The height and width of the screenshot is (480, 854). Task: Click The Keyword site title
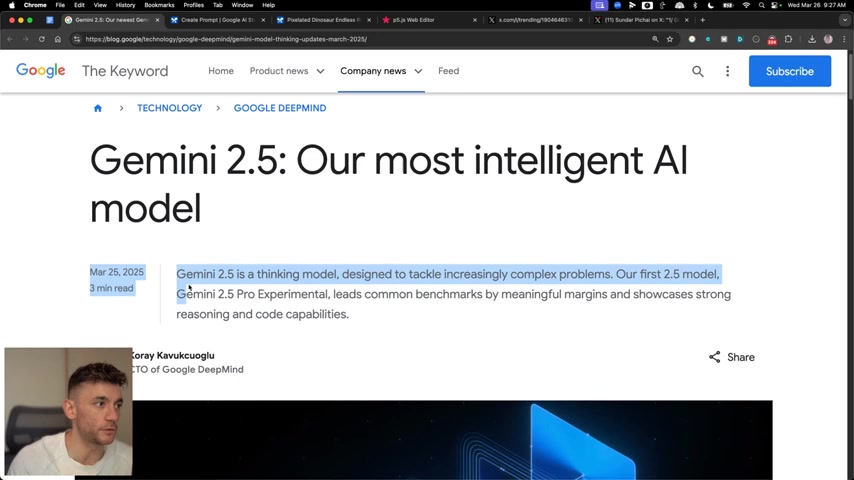pyautogui.click(x=125, y=71)
